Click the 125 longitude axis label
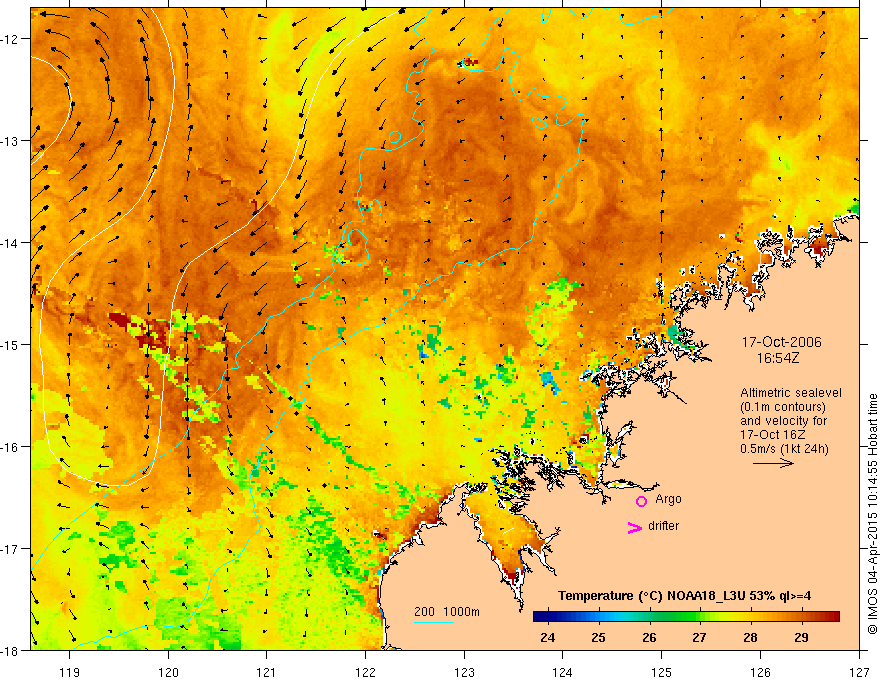880x680 pixels. 662,672
